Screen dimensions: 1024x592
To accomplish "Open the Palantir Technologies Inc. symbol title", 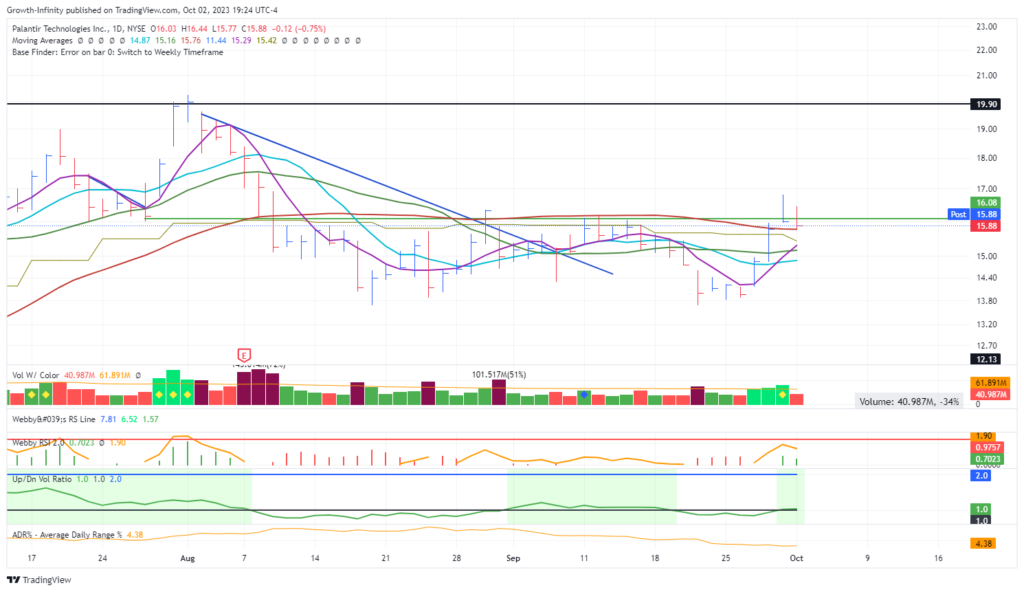I will pyautogui.click(x=70, y=28).
